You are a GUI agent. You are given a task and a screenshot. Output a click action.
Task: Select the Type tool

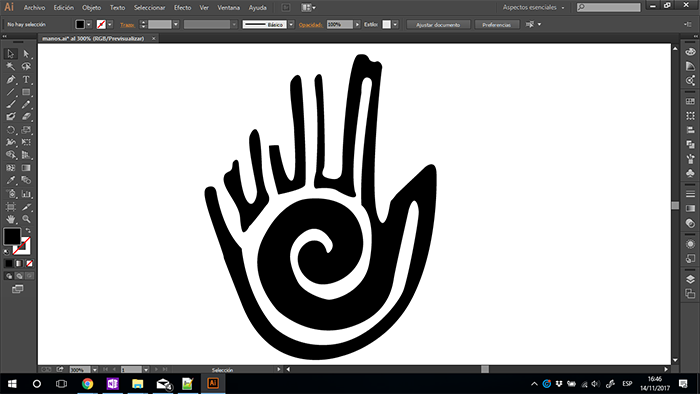[26, 79]
